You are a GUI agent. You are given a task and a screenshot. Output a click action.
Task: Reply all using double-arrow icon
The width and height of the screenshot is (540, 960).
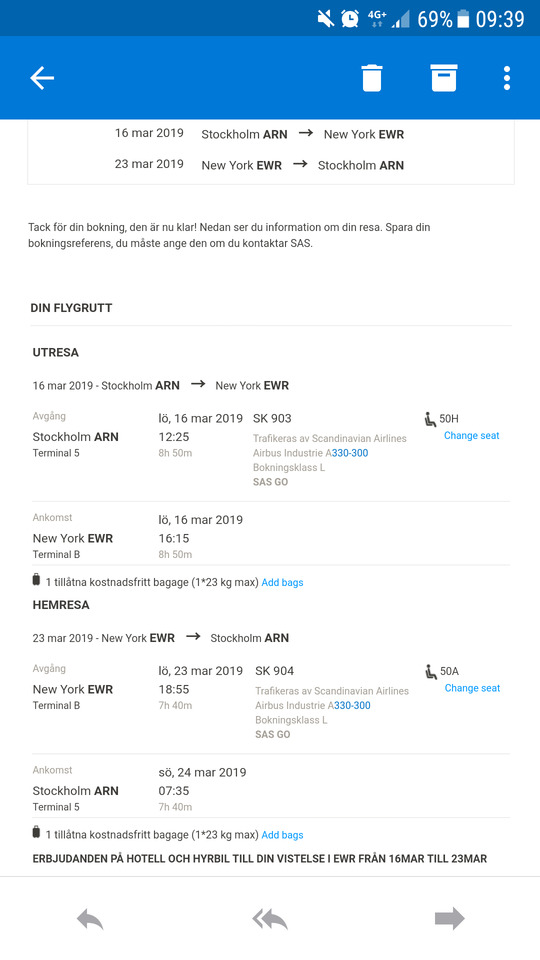tap(270, 919)
